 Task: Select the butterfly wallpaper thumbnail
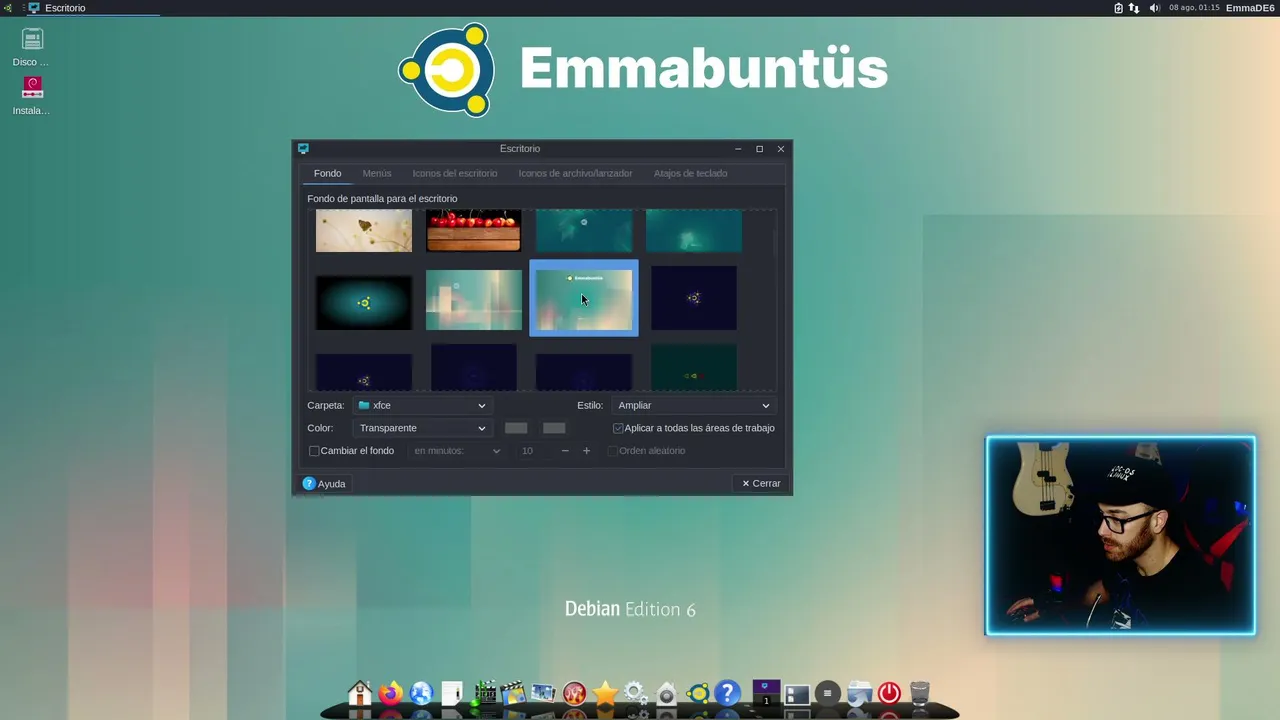pyautogui.click(x=364, y=230)
